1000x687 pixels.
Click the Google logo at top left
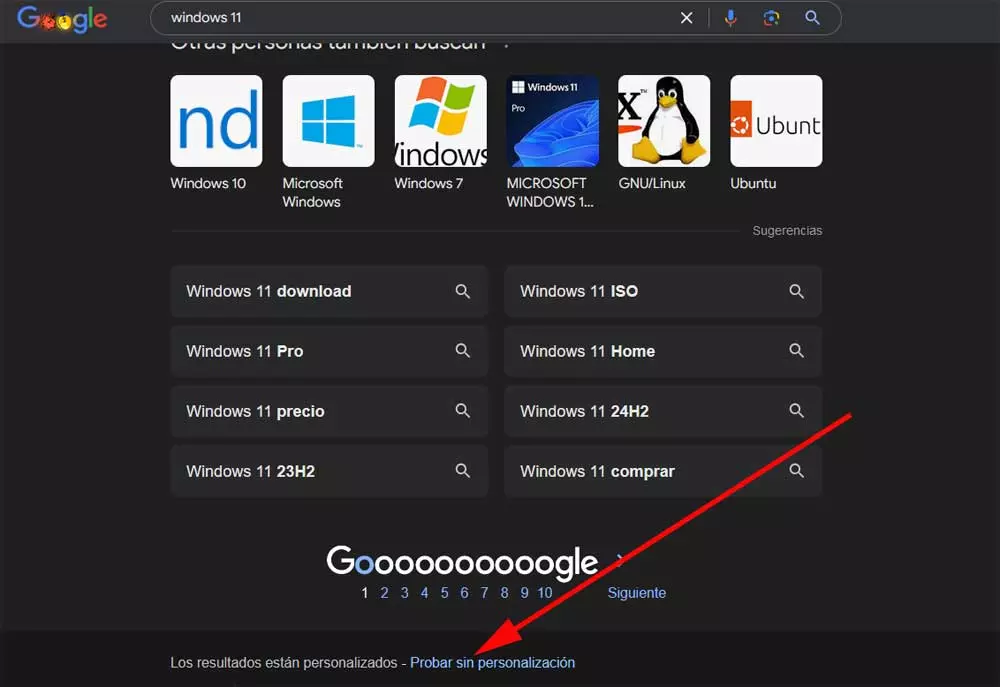[62, 19]
